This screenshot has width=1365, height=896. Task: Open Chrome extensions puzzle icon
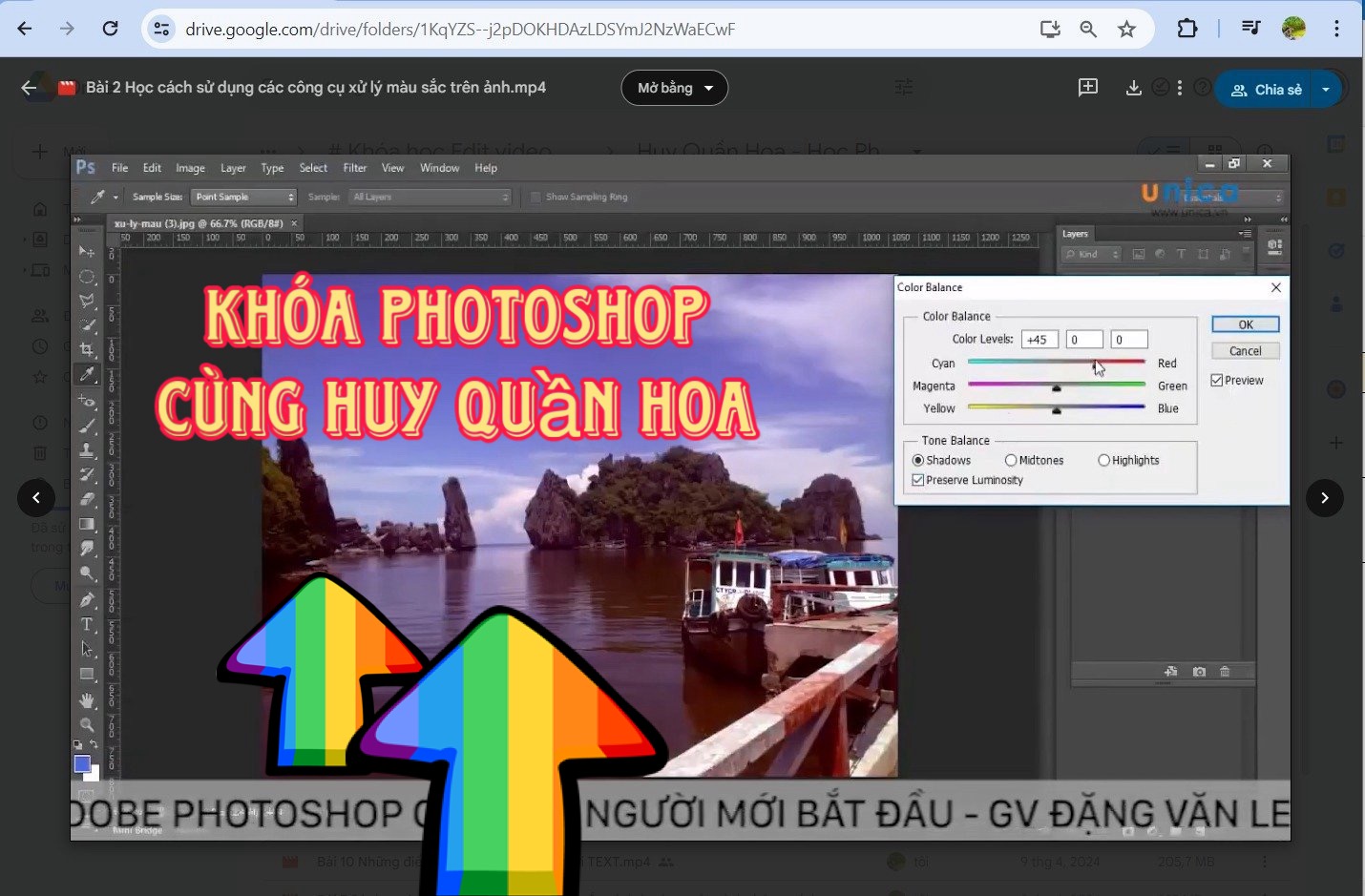coord(1187,29)
